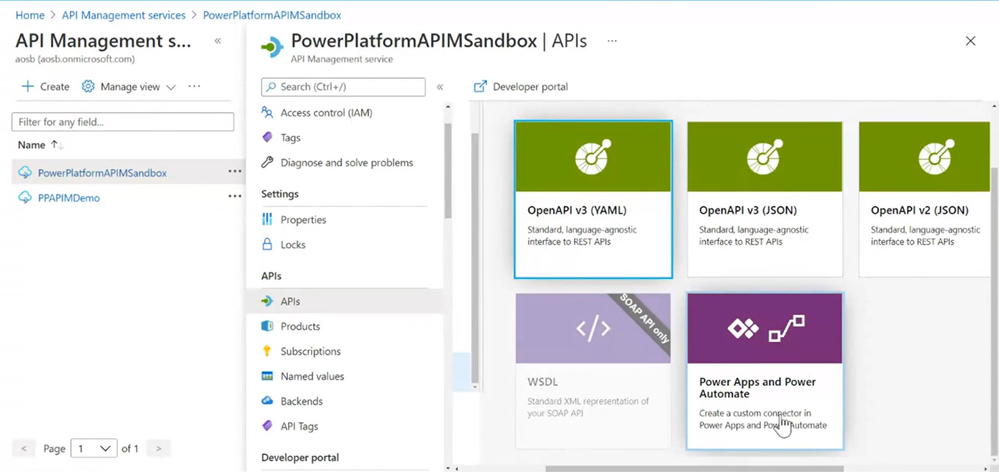Open PowerPlatformAPIMSandbox breadcrumb link
Screen dimensions: 999x472
(x=271, y=15)
